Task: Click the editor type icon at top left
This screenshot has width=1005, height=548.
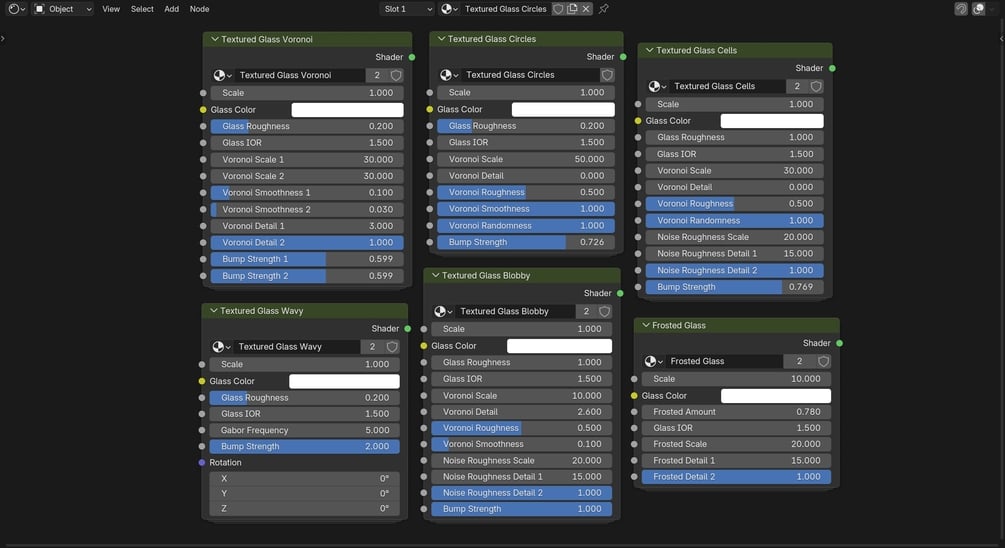Action: [x=15, y=9]
